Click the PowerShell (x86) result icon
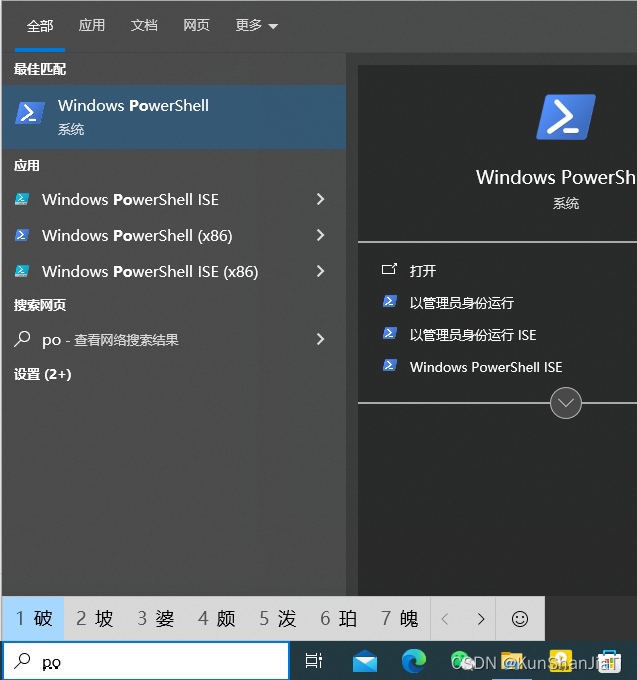637x680 pixels. [x=22, y=235]
